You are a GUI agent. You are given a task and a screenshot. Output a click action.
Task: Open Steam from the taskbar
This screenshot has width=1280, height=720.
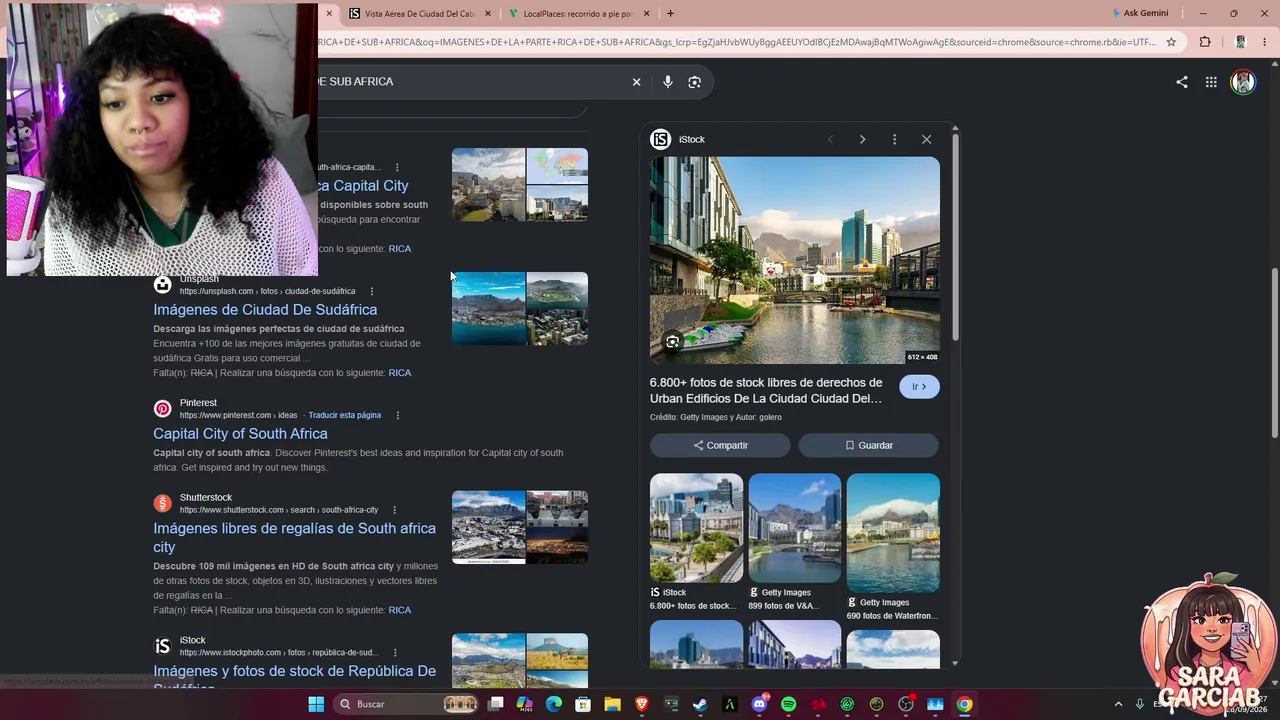[700, 704]
